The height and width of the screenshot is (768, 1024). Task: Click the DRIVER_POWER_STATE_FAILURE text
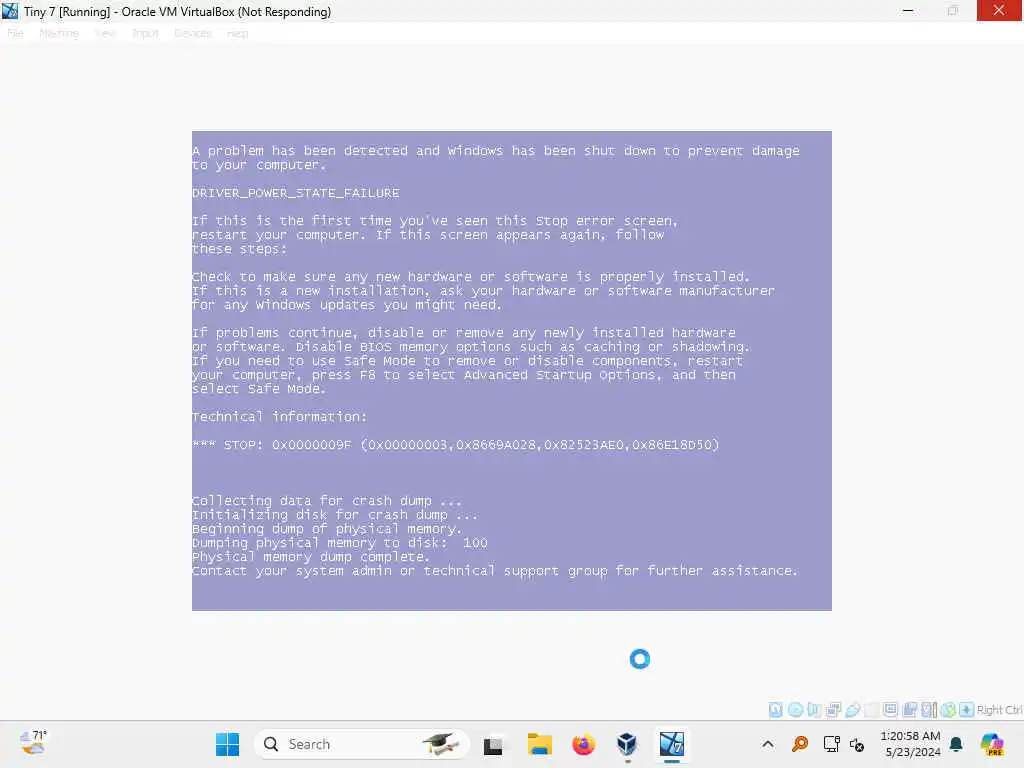tap(295, 193)
